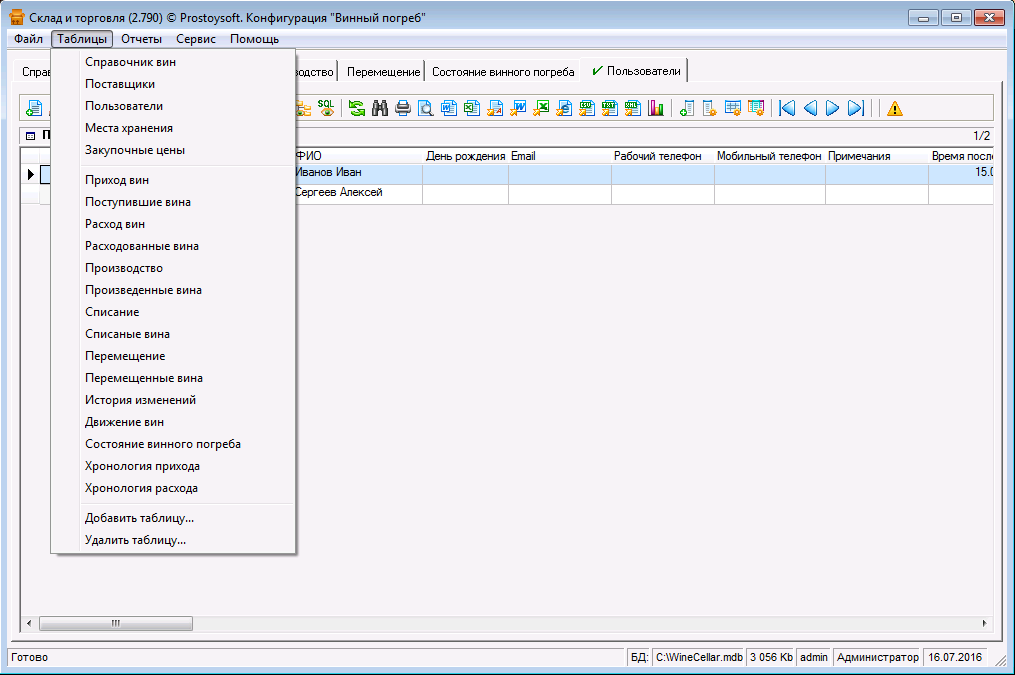This screenshot has height=675, width=1015.
Task: Switch to the Перемещение tab
Action: tap(383, 72)
